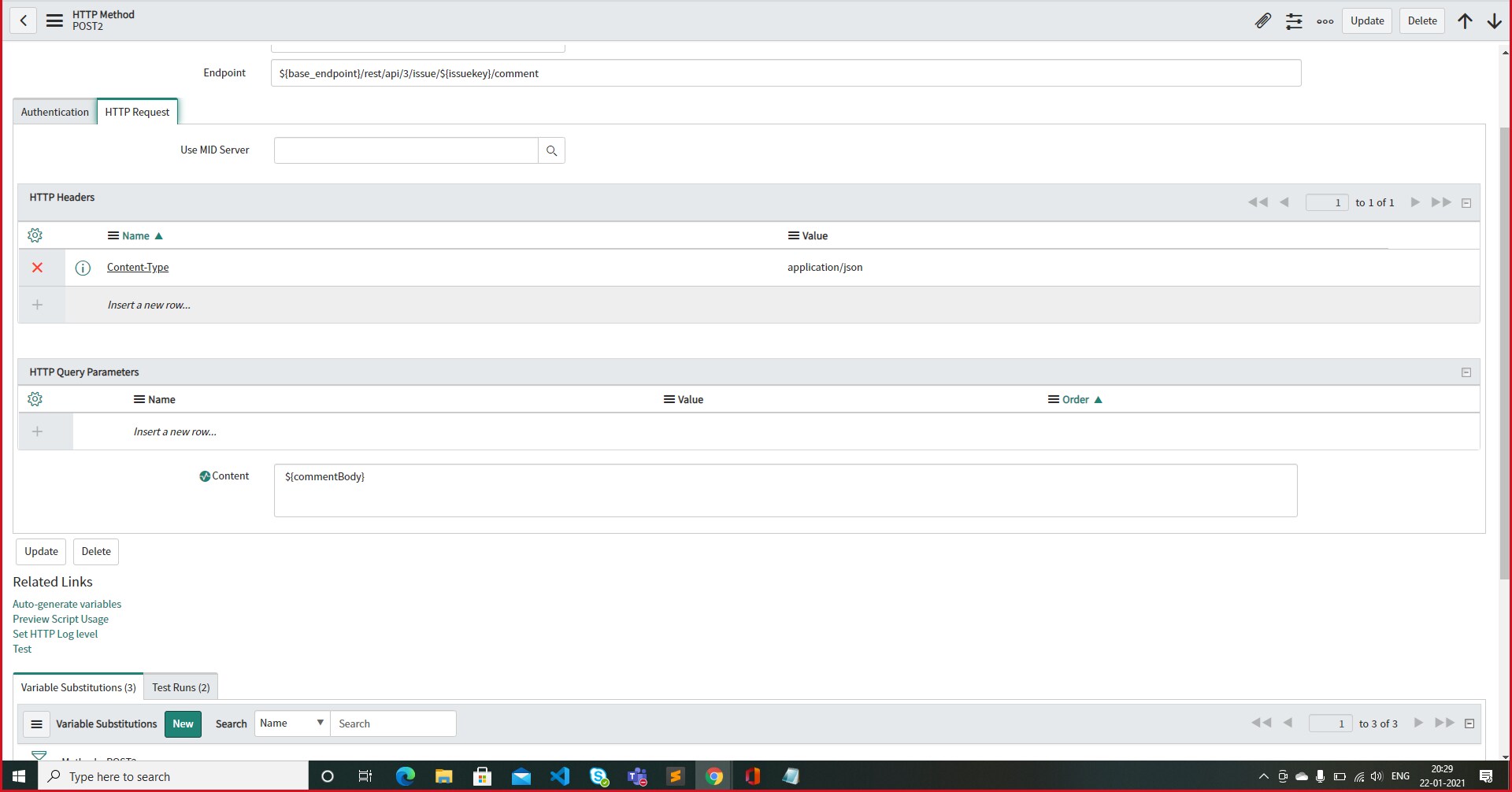Select the HTTP Request tab
Viewport: 1512px width, 792px height.
(x=137, y=112)
